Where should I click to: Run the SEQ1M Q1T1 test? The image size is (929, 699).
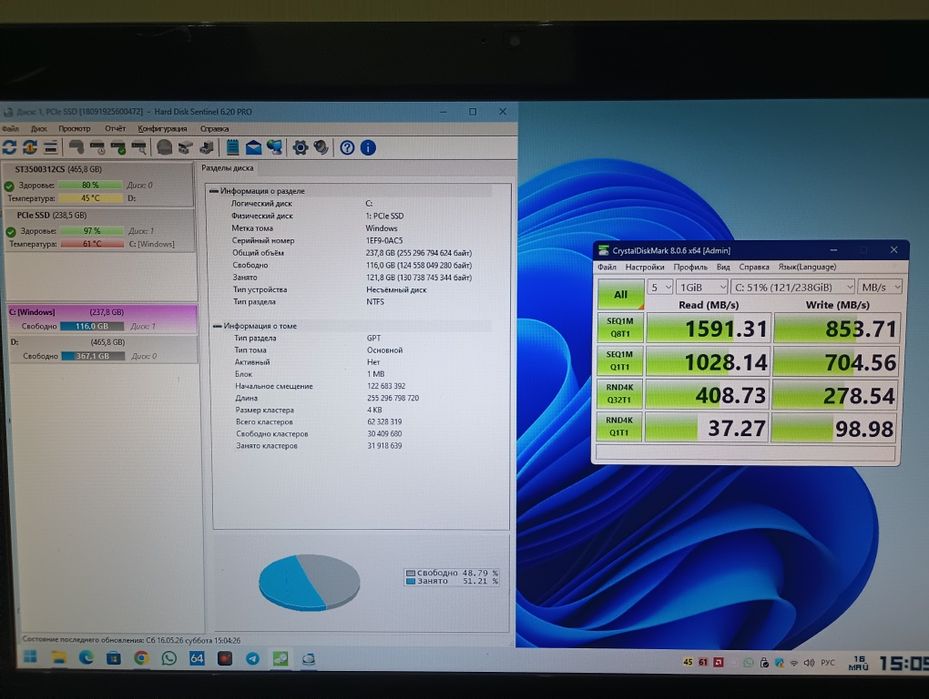pos(620,361)
